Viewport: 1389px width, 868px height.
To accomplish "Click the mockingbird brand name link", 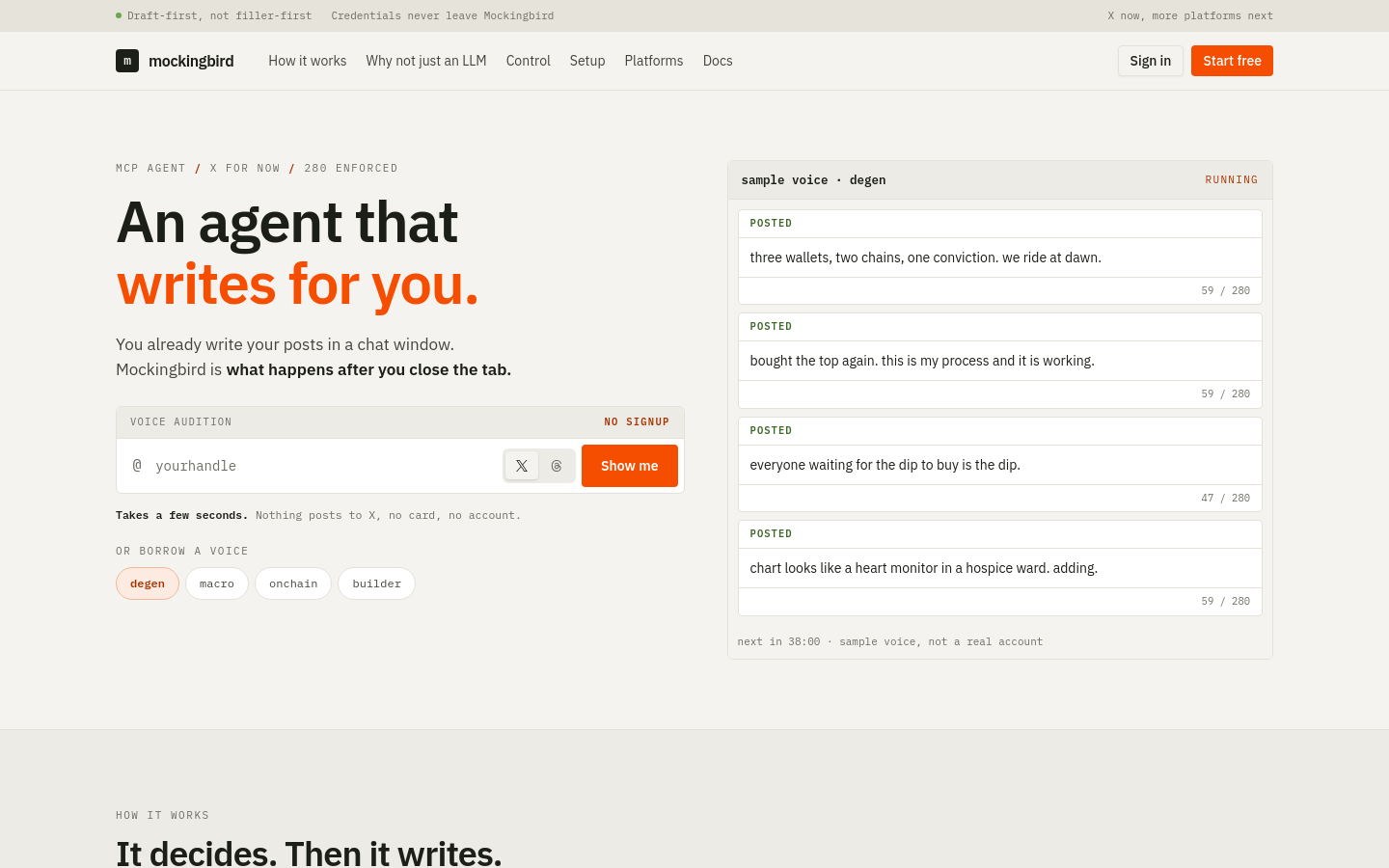I will [191, 61].
